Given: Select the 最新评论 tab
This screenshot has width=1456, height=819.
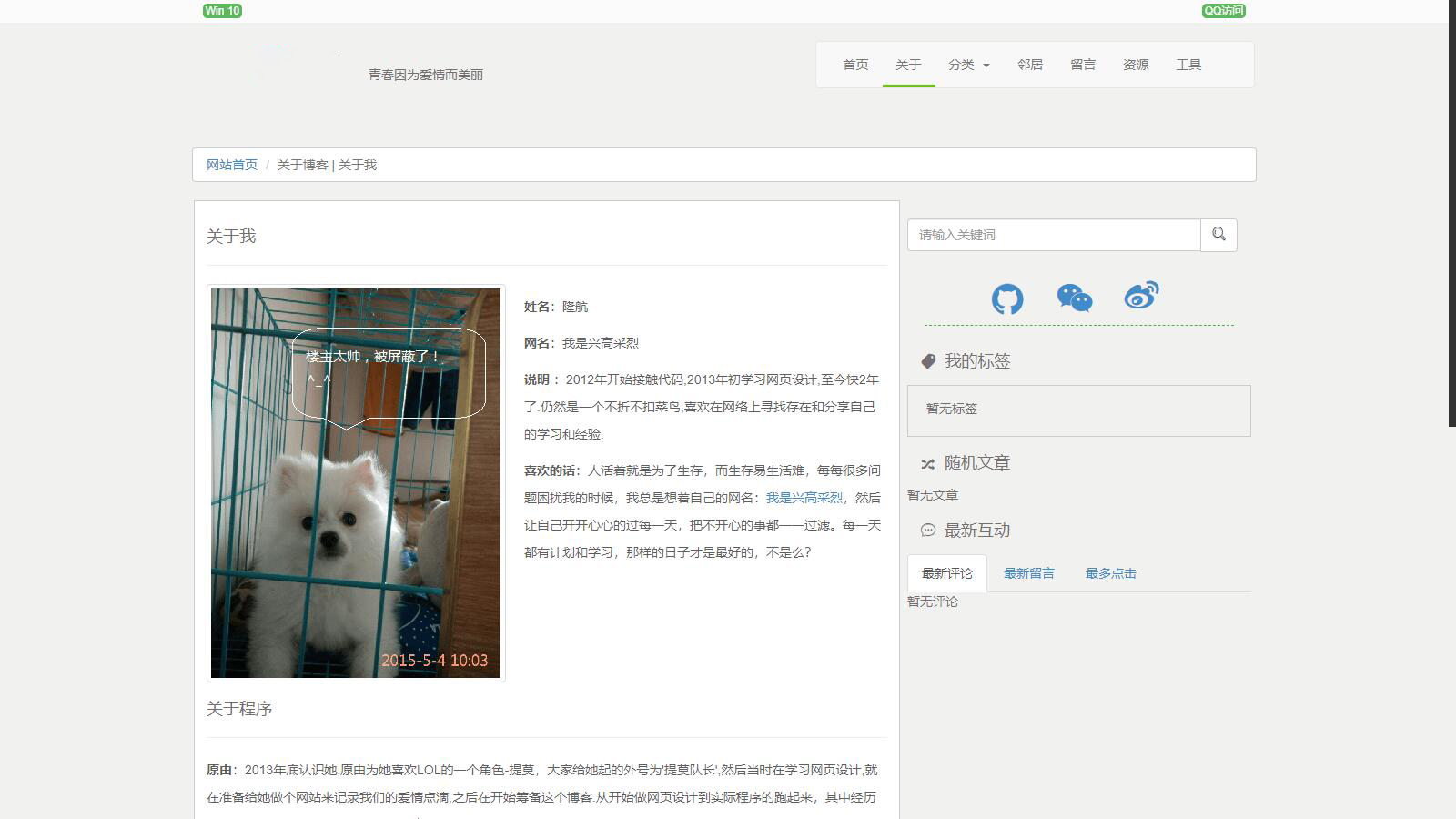Looking at the screenshot, I should tap(947, 573).
